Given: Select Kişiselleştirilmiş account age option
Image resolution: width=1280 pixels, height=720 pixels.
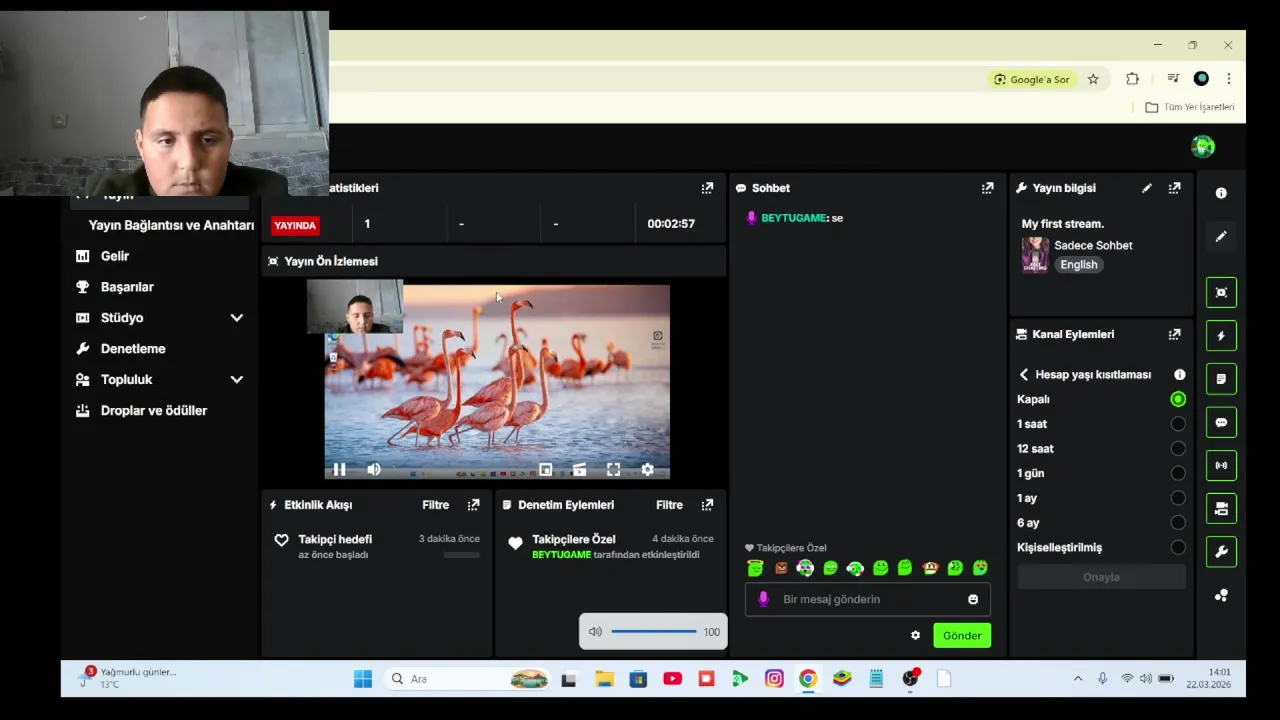Looking at the screenshot, I should 1178,547.
